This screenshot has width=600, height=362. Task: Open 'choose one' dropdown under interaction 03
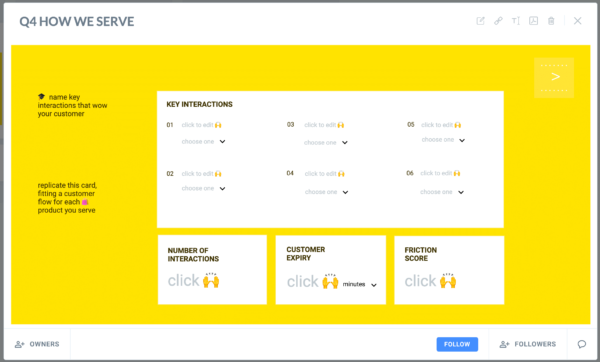326,142
